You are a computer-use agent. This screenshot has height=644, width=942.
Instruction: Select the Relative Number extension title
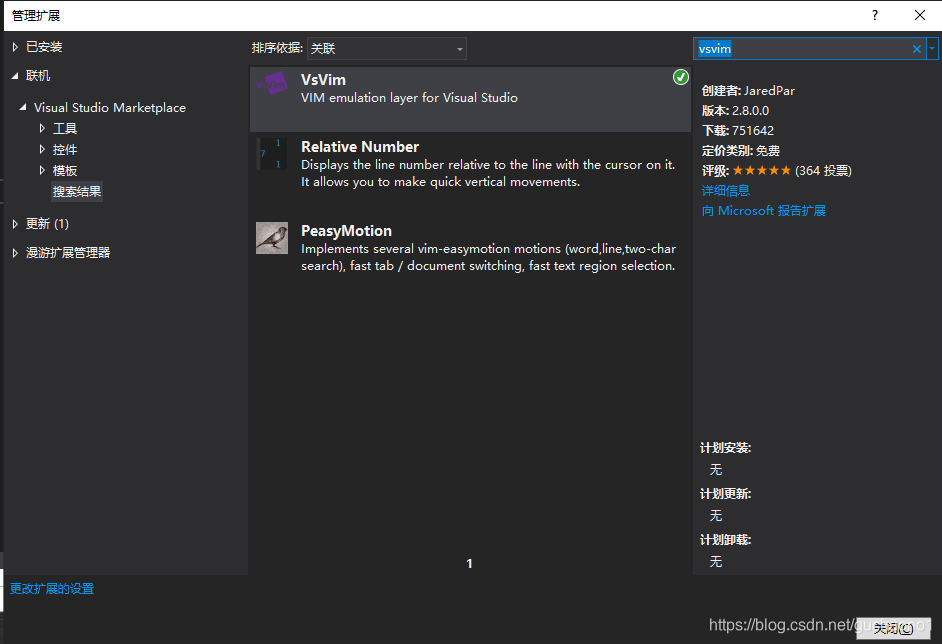coord(360,147)
